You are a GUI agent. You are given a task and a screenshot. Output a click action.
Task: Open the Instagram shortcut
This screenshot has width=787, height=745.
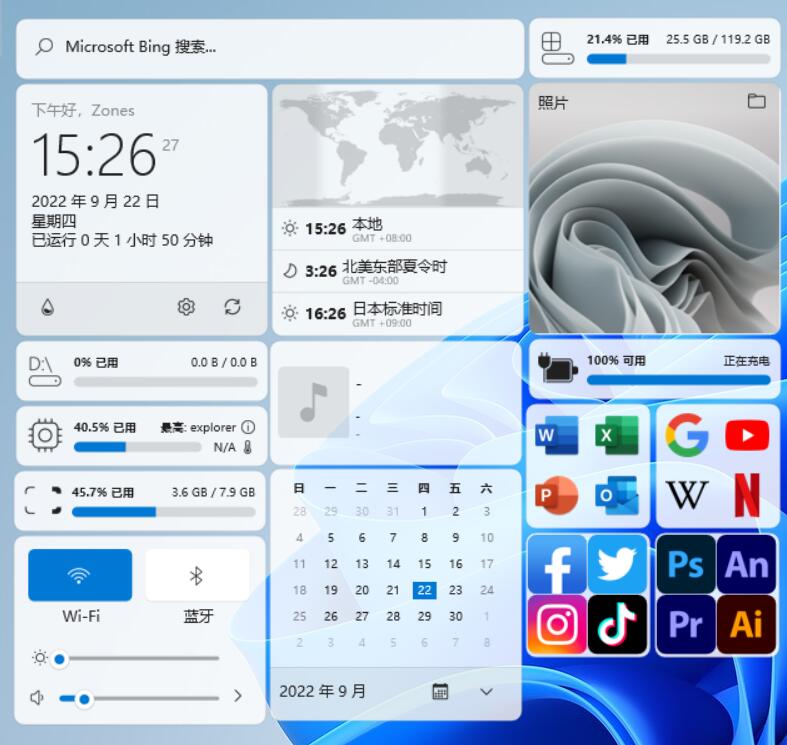point(557,624)
